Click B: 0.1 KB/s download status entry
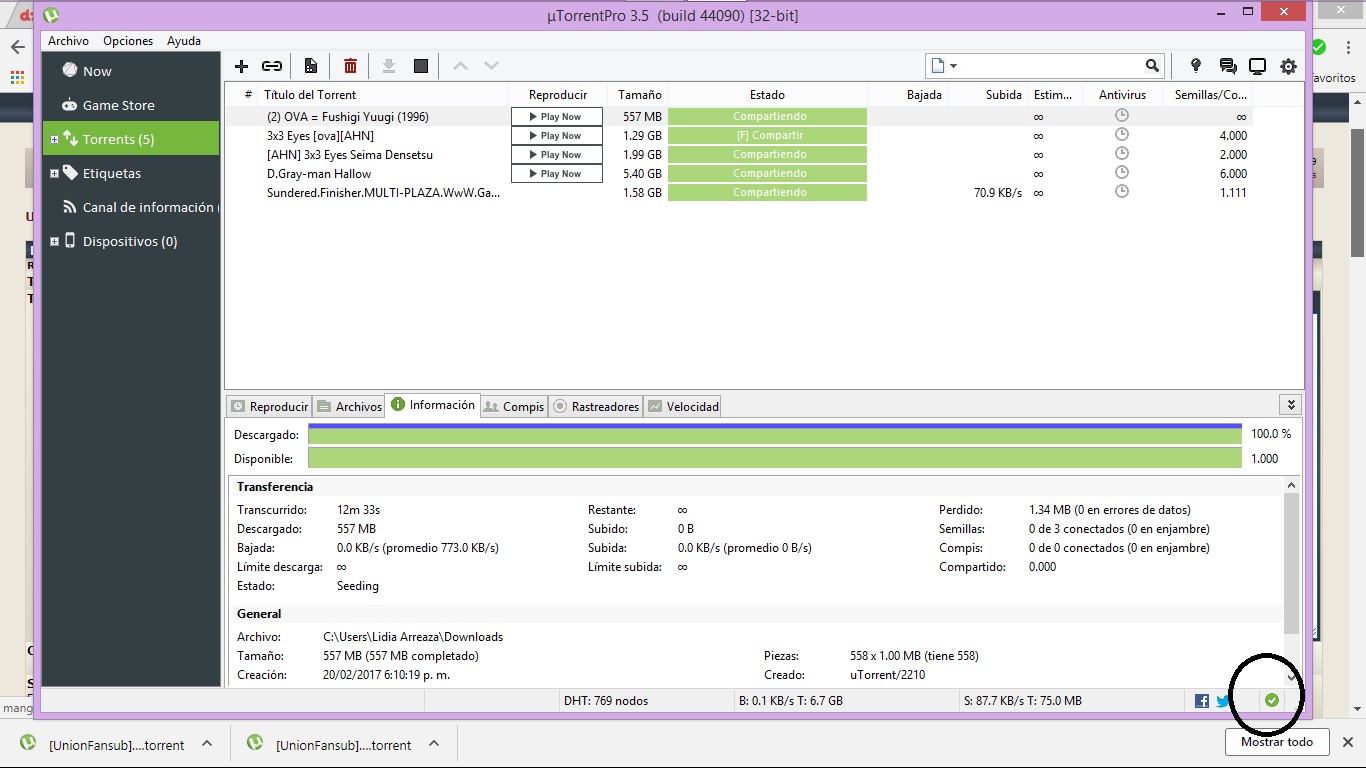The width and height of the screenshot is (1366, 768). [x=791, y=701]
